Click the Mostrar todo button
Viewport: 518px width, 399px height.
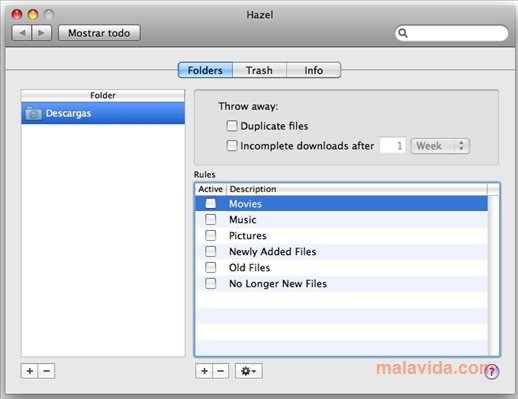99,33
